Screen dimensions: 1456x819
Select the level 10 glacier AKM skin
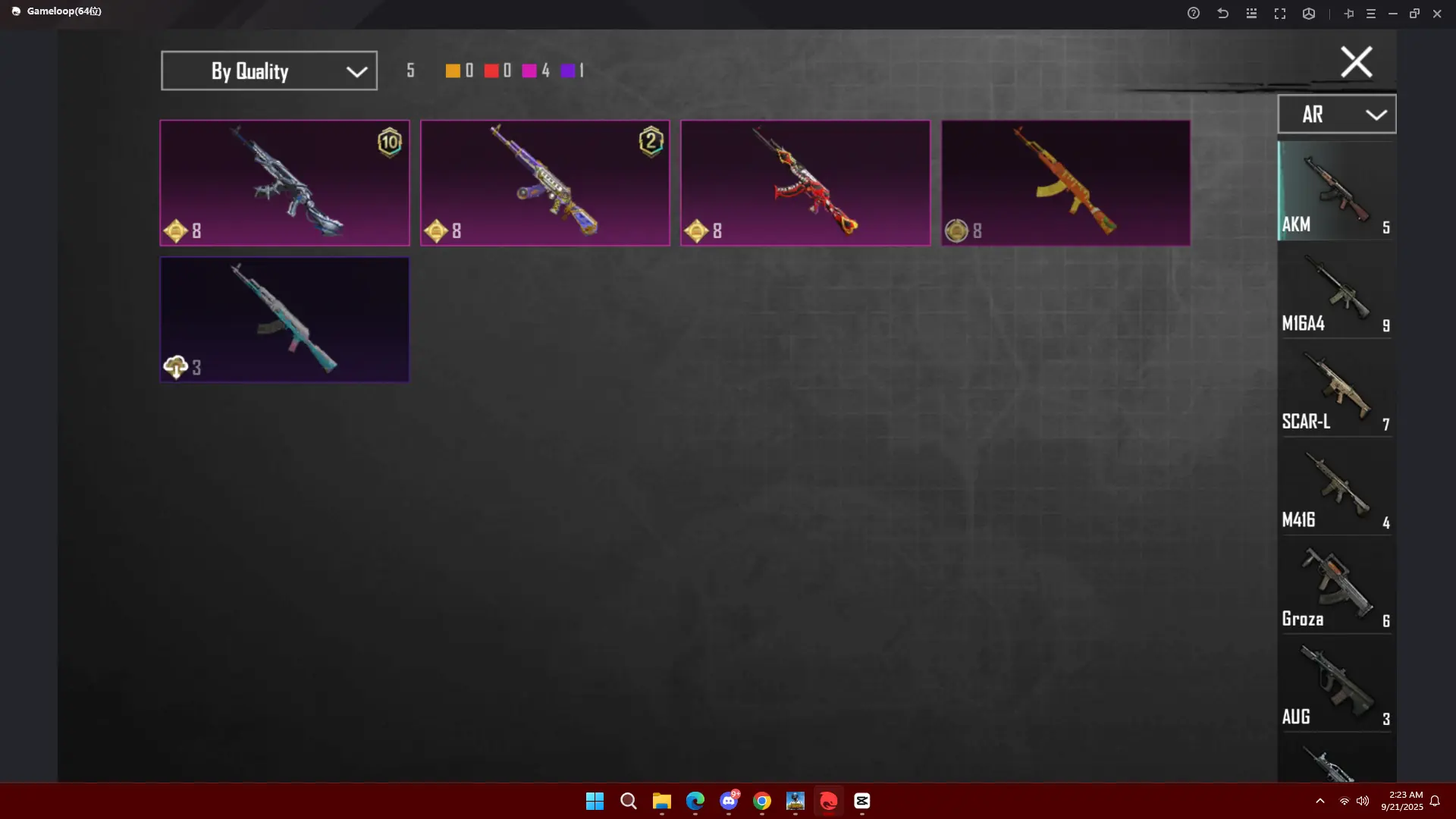click(284, 183)
